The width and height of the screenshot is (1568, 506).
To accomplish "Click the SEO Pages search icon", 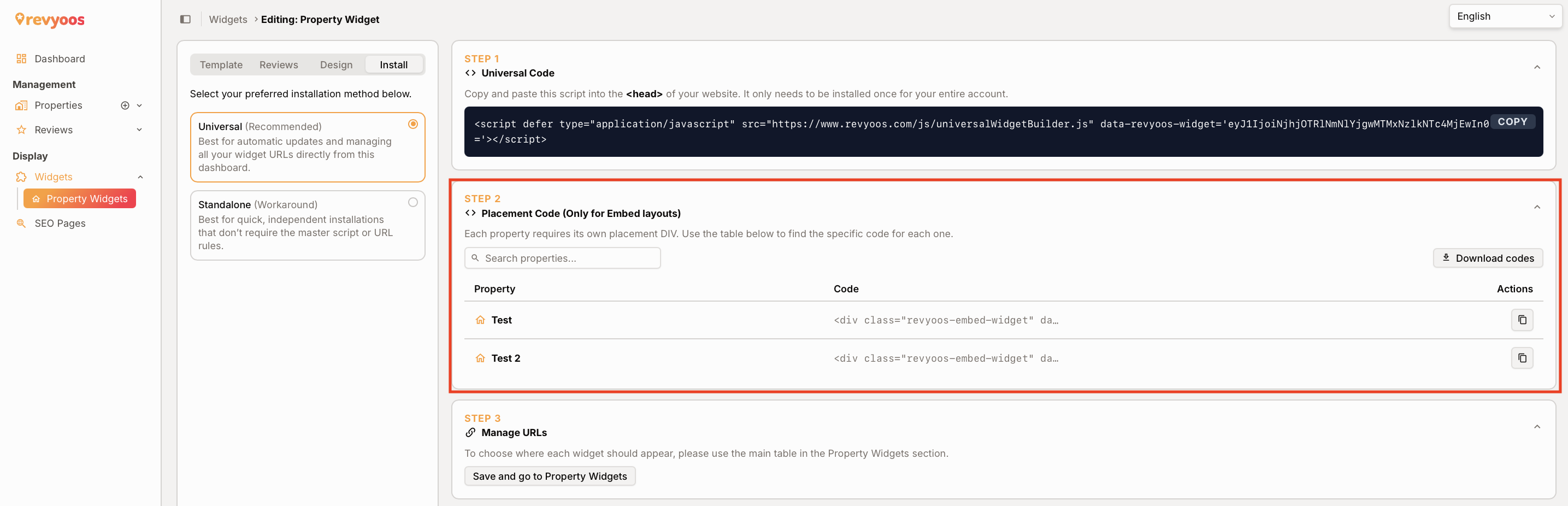I will point(21,223).
